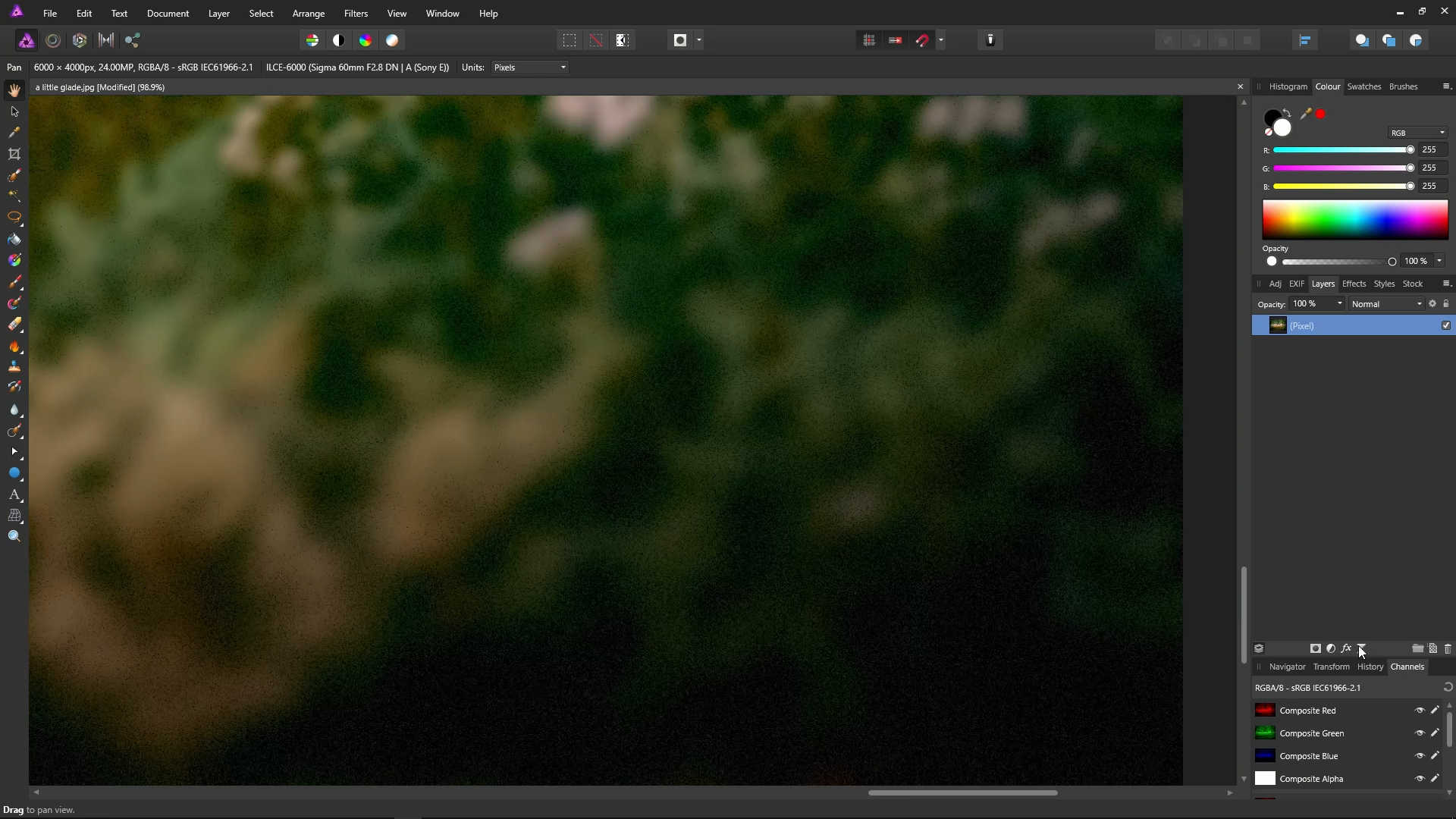This screenshot has width=1456, height=819.
Task: Select the Erase Brush tool
Action: (14, 325)
